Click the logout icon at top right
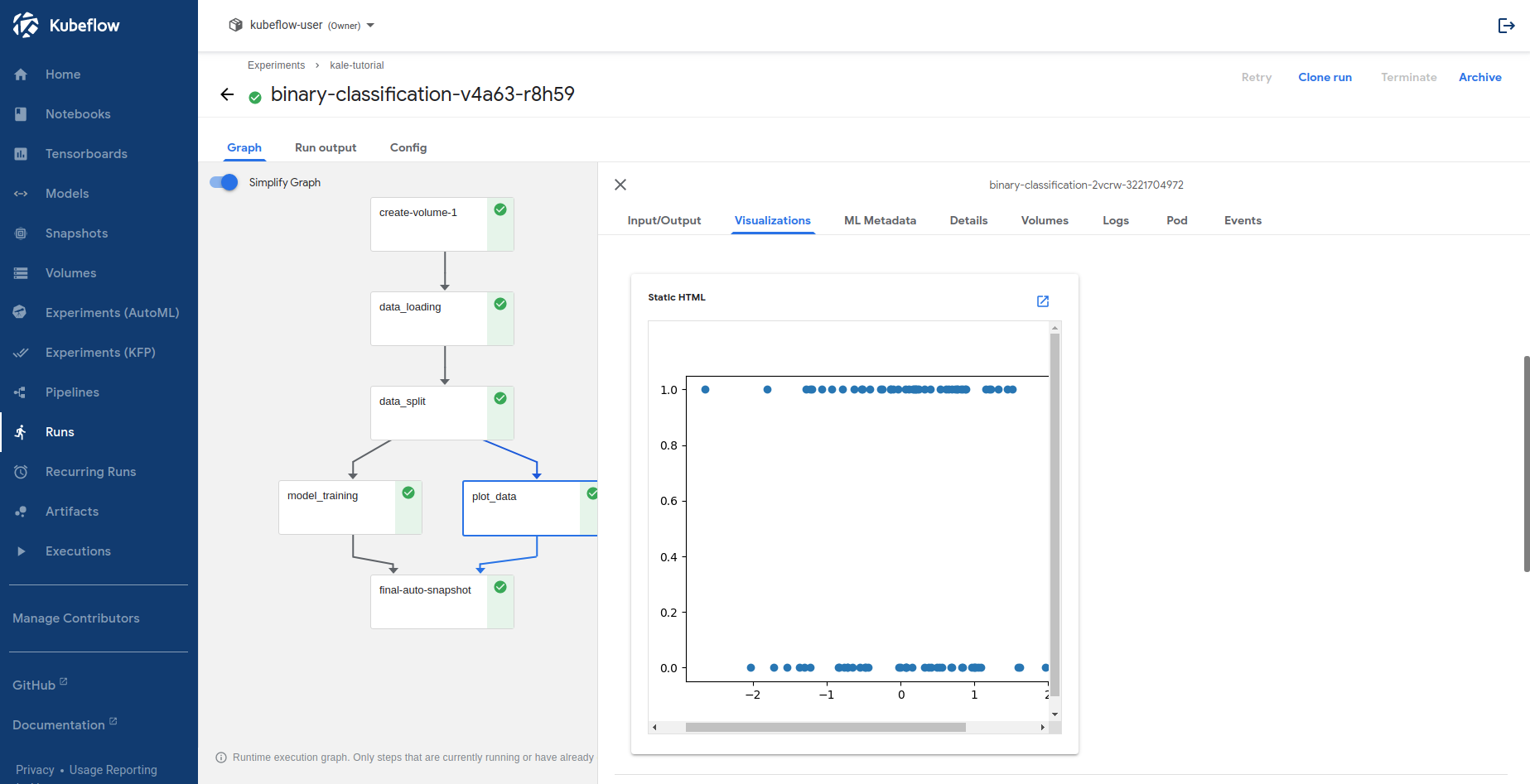 tap(1507, 26)
